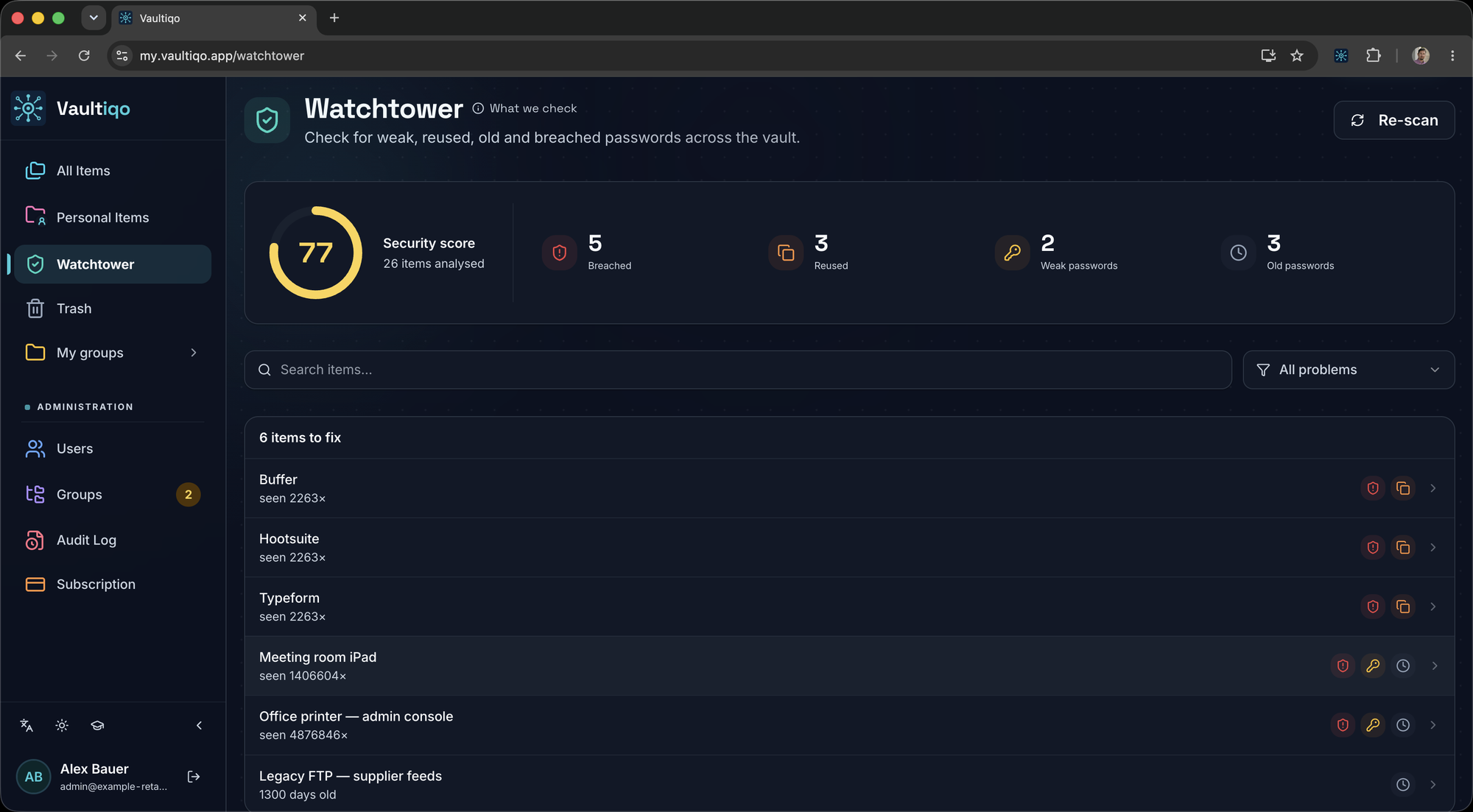Expand the Hootsuite row chevron
1473x812 pixels.
coord(1433,548)
